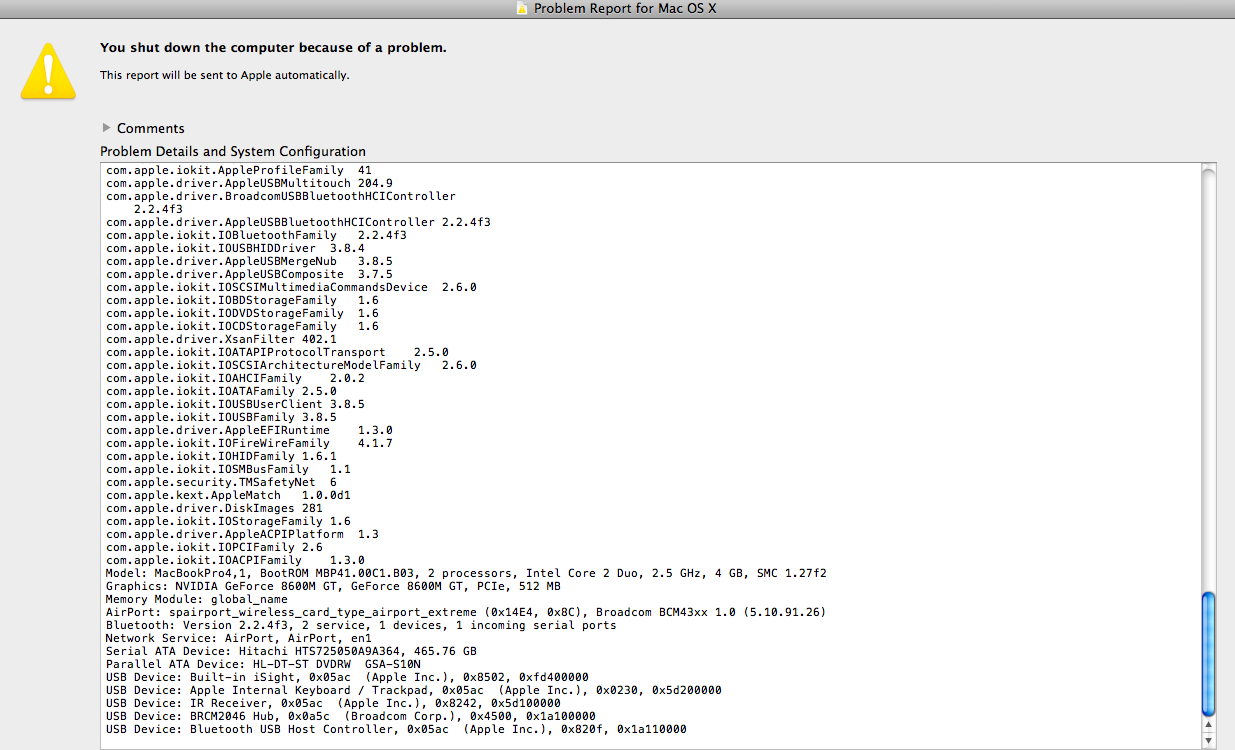
Task: Expand the Comments disclosure triangle
Action: [x=107, y=128]
